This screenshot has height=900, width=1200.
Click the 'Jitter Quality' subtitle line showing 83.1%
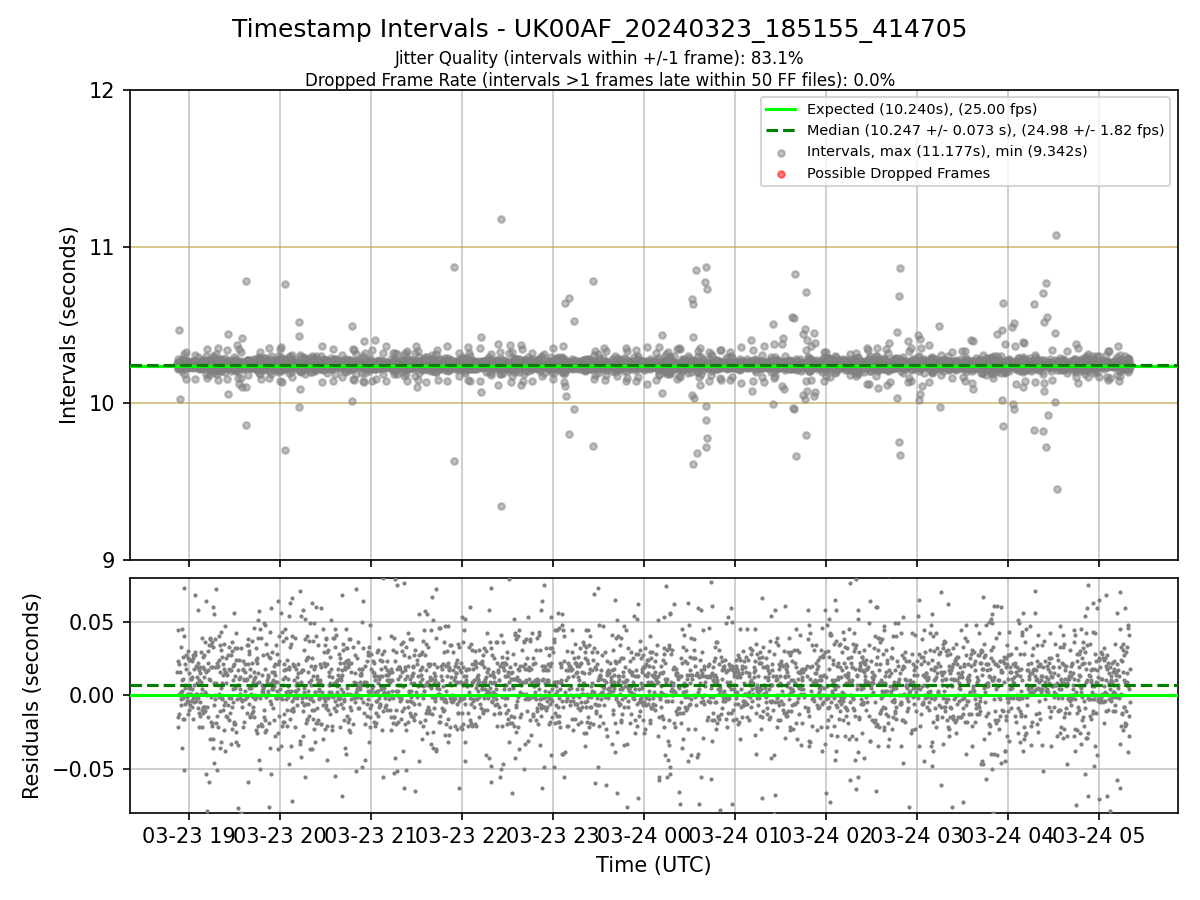point(599,58)
